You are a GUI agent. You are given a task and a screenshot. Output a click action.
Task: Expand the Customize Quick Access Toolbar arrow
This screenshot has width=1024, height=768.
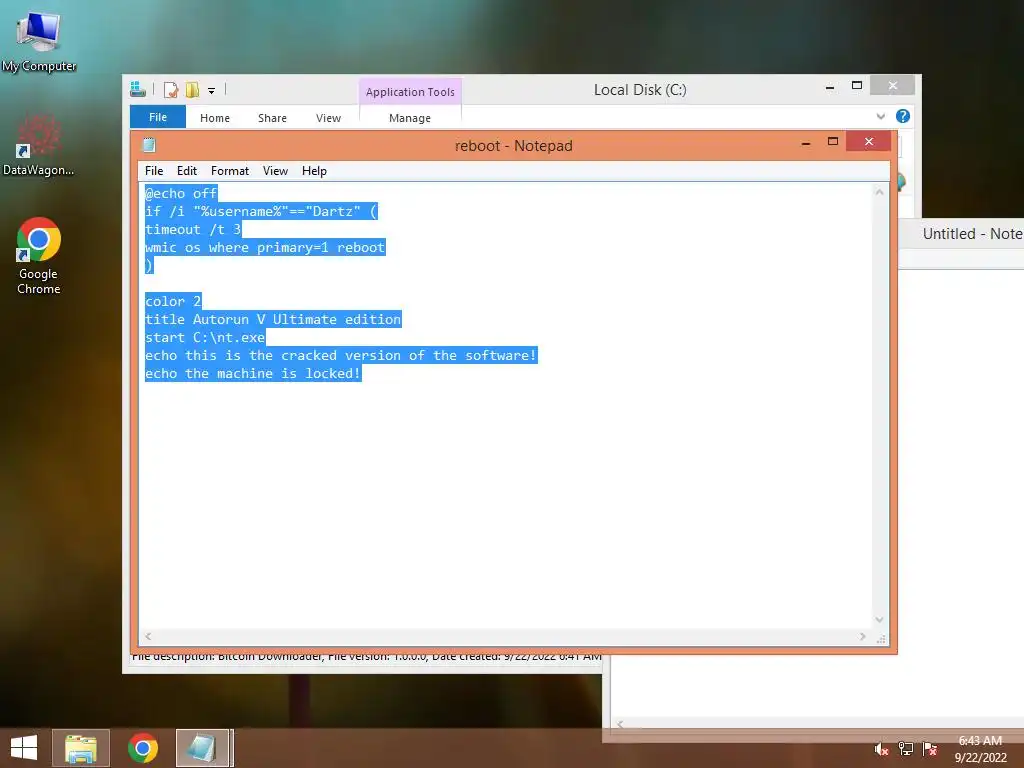pyautogui.click(x=212, y=91)
